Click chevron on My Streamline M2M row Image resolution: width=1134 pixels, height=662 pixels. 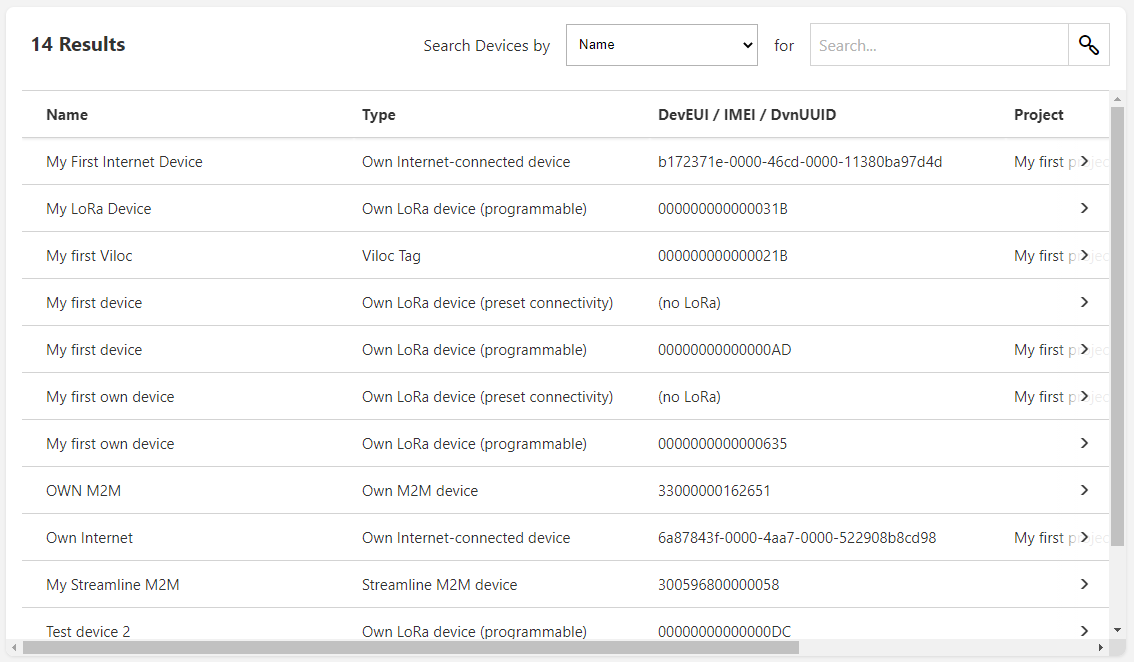click(x=1084, y=585)
